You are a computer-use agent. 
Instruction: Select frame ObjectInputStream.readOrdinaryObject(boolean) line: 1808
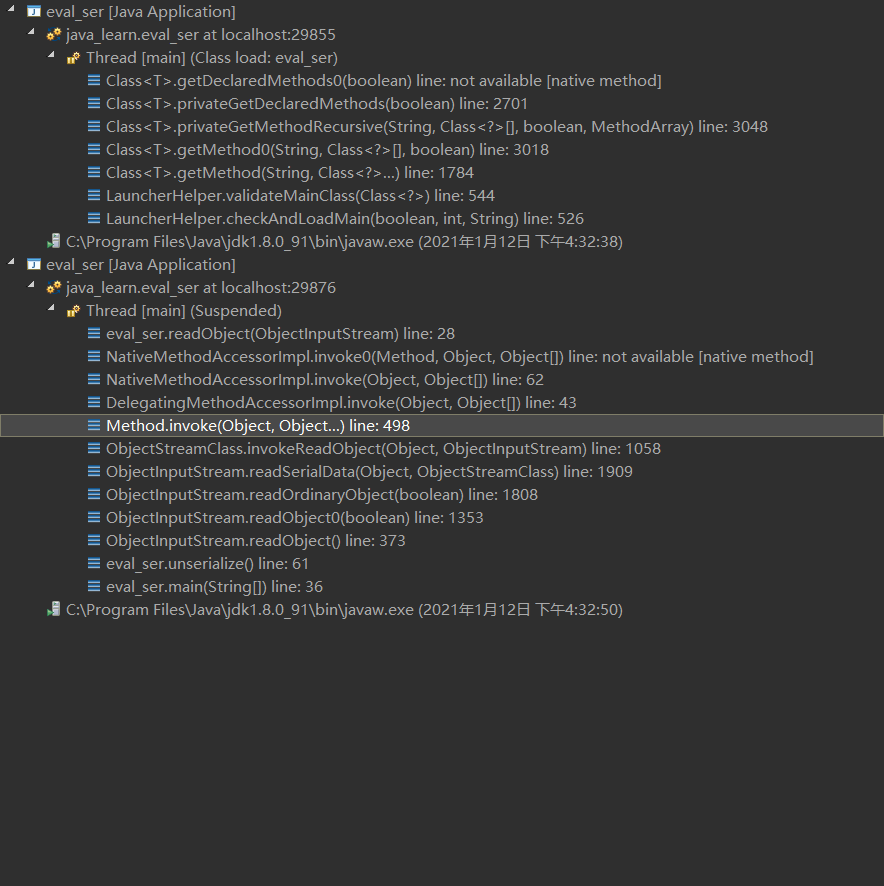tap(322, 495)
